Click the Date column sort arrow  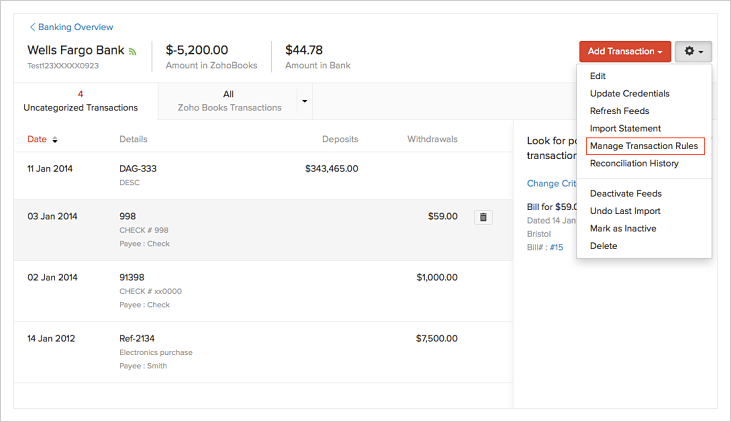coord(55,140)
